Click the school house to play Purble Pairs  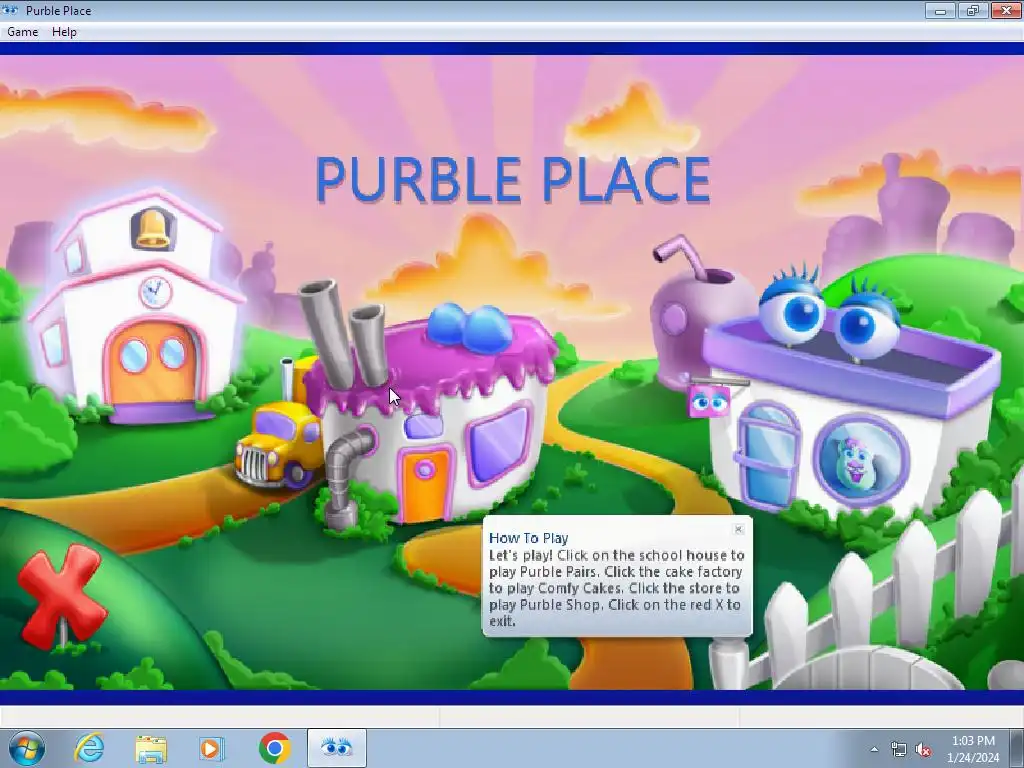tap(136, 307)
